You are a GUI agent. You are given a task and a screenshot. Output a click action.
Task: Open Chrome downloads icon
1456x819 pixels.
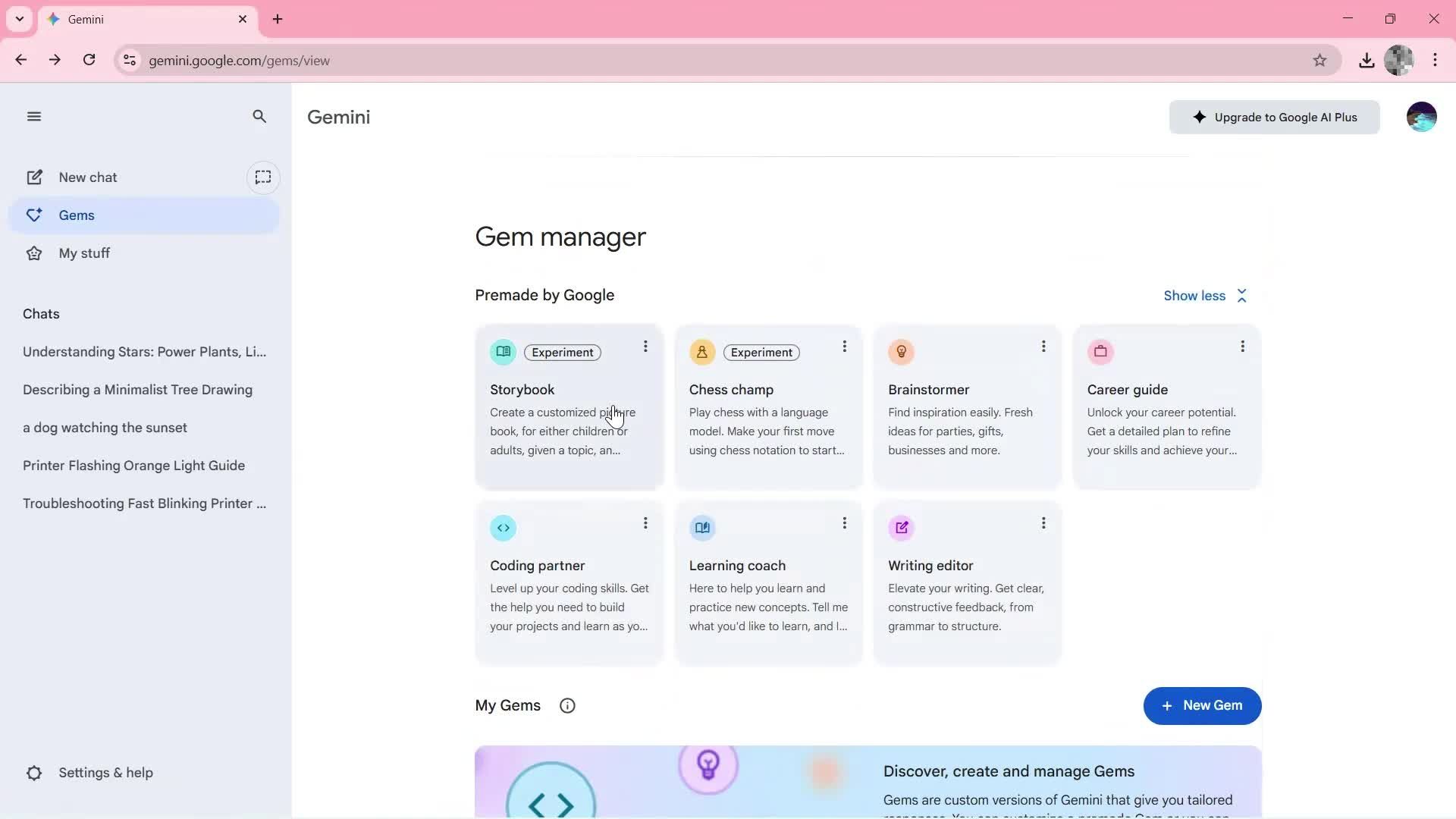click(x=1367, y=61)
